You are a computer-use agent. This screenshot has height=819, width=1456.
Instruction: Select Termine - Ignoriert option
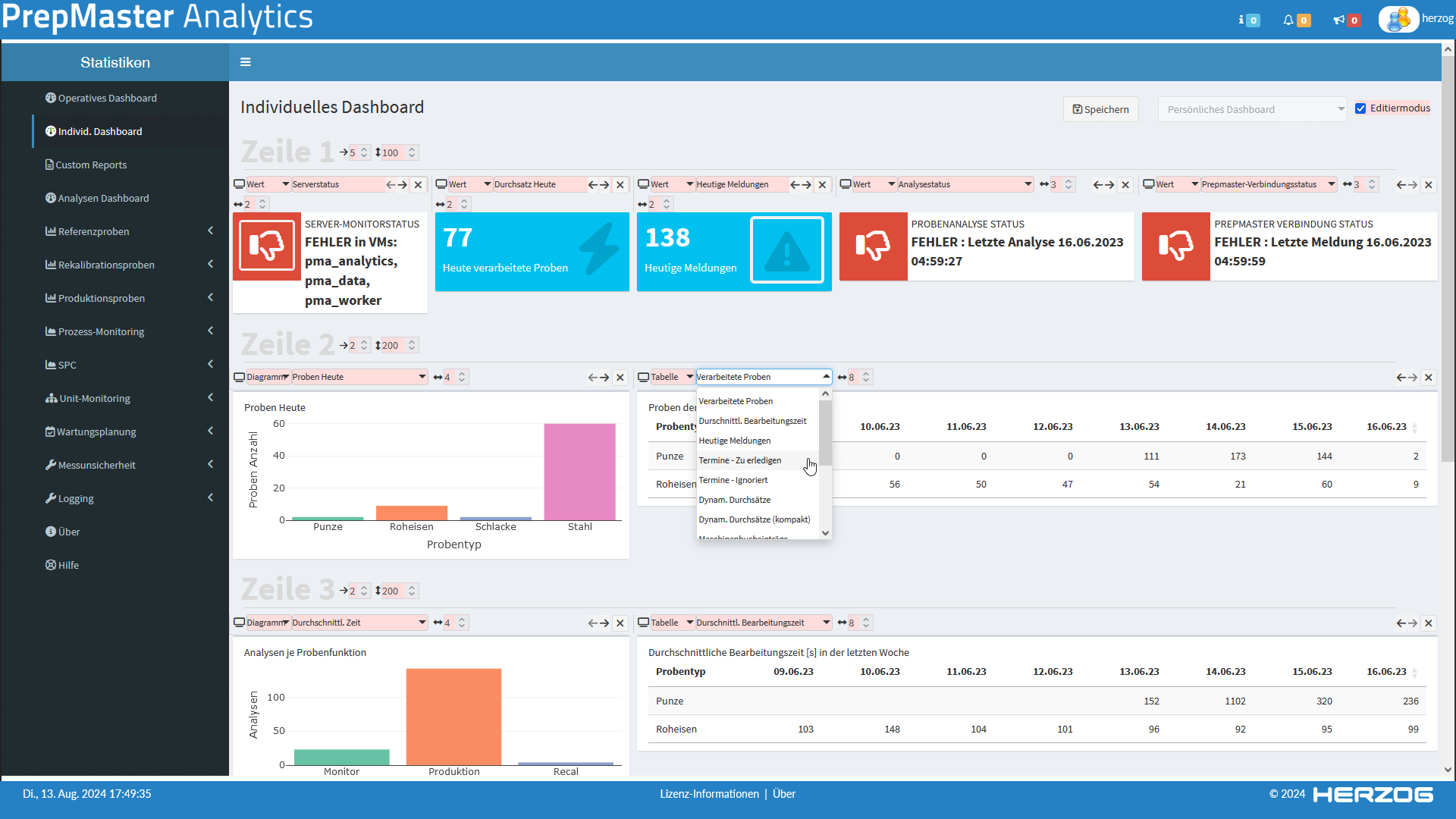[x=758, y=480]
